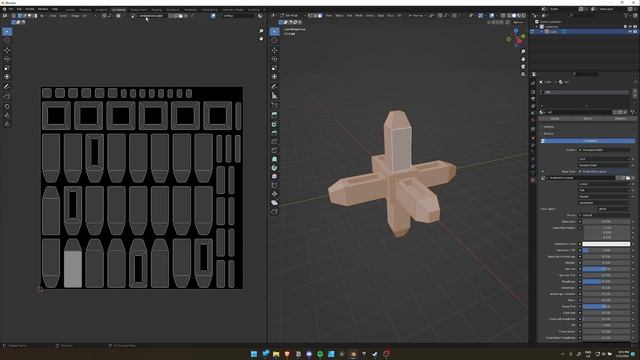The width and height of the screenshot is (640, 360).
Task: Switch to edge select mode in 3D viewport
Action: pyautogui.click(x=315, y=16)
